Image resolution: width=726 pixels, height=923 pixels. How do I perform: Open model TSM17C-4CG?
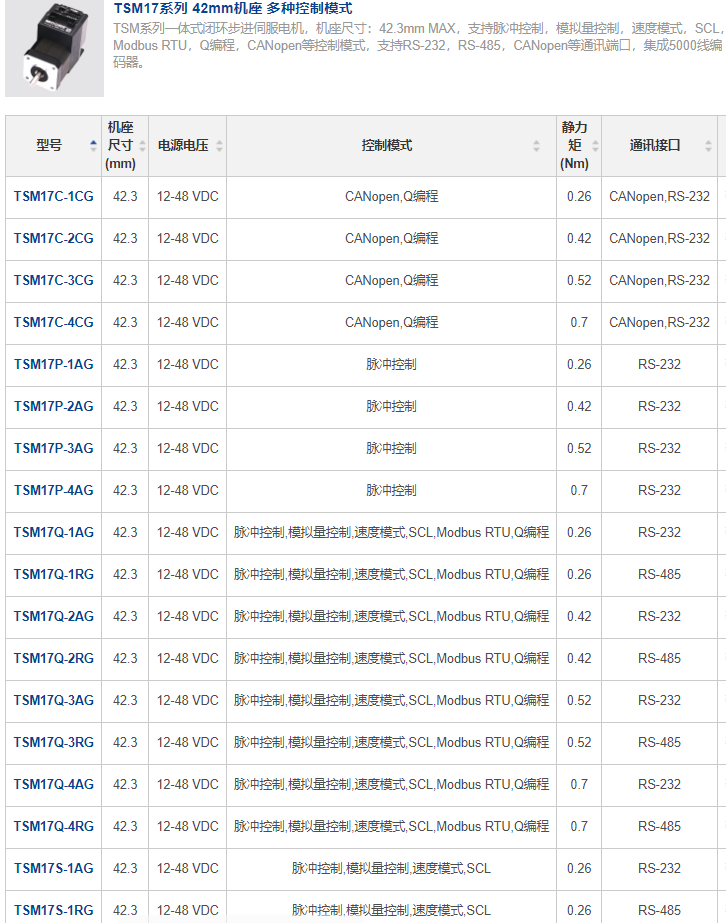click(x=54, y=323)
